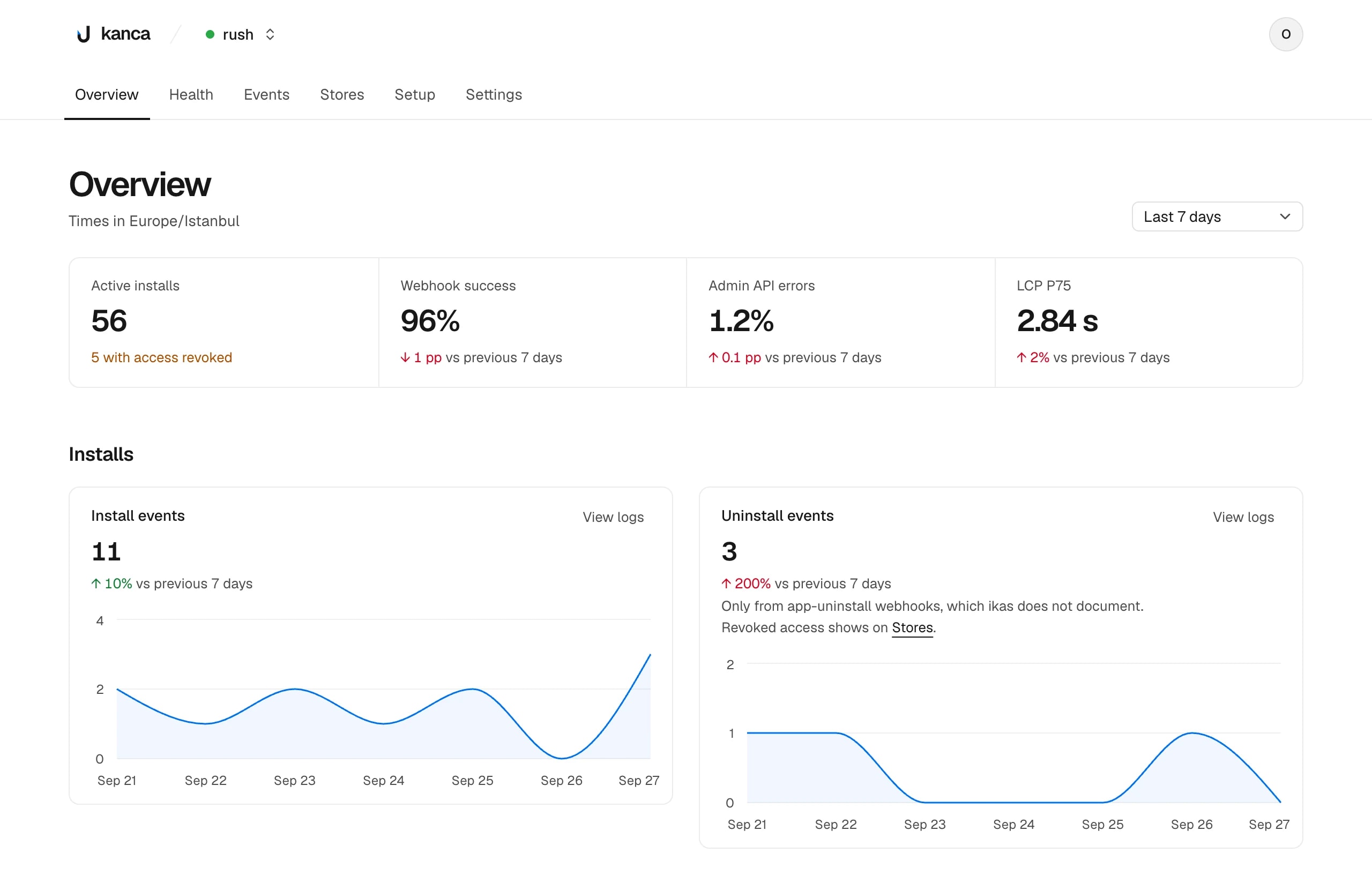1372x883 pixels.
Task: Click the kanca brand name
Action: pos(125,34)
